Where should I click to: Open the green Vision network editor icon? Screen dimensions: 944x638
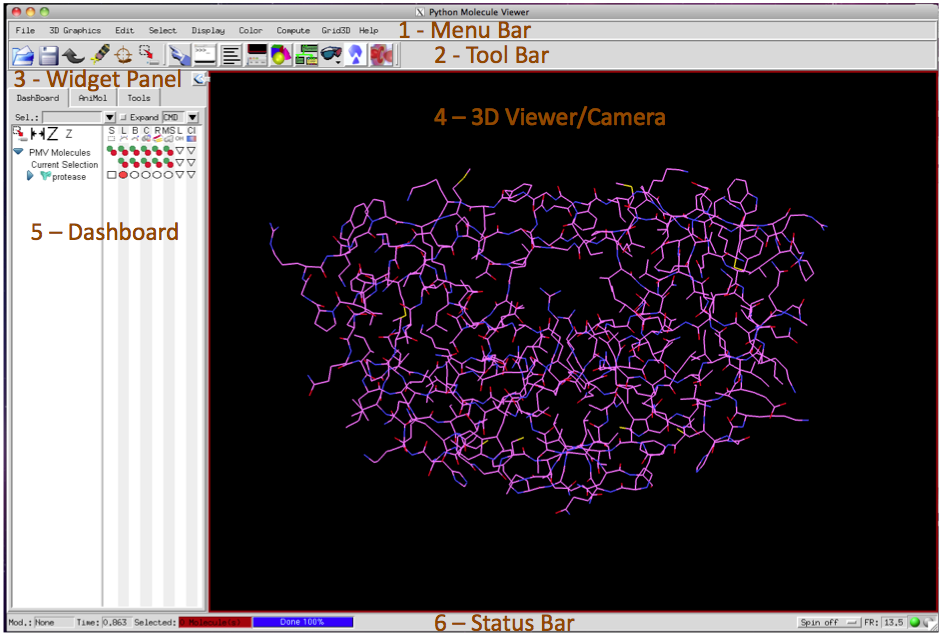click(x=306, y=55)
